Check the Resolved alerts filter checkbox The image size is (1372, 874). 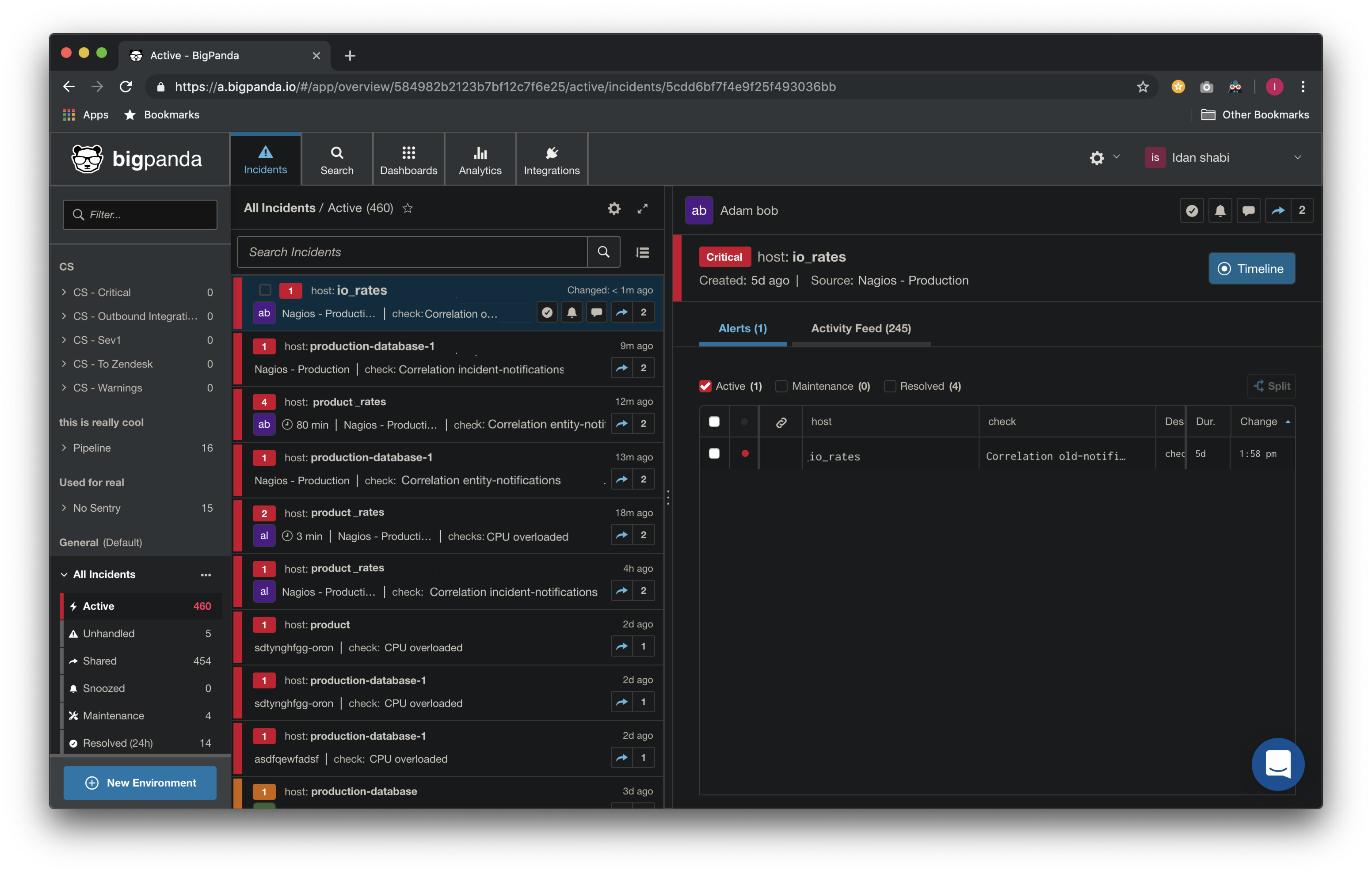click(889, 386)
